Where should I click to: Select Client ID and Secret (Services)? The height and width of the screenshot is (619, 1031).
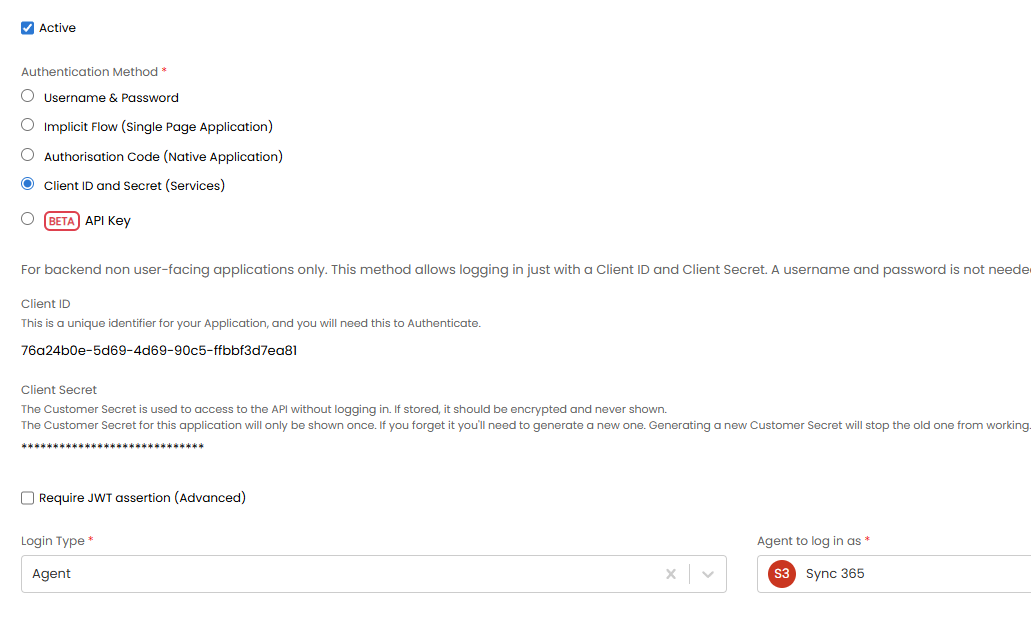point(28,185)
